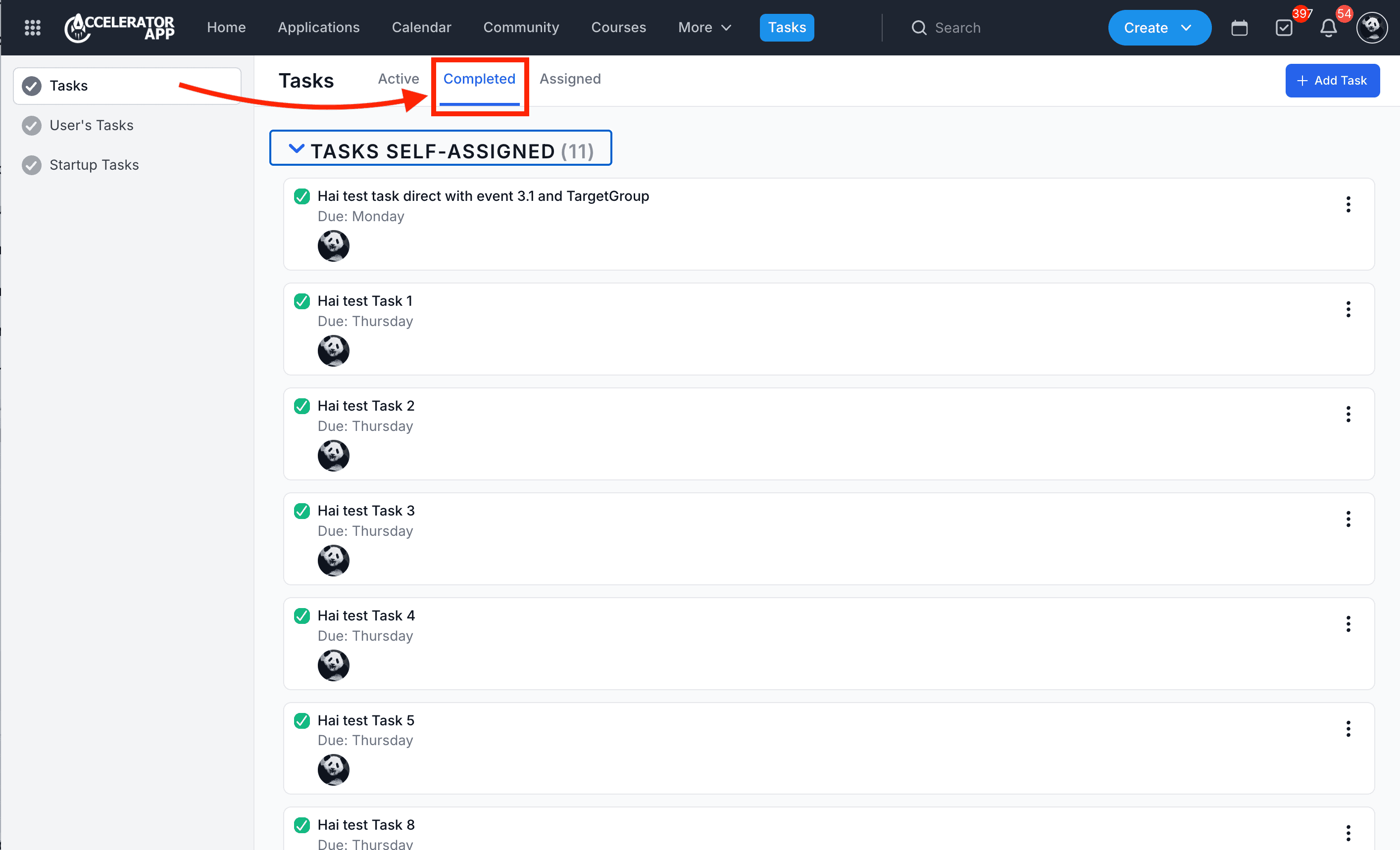Click the search magnifier icon
The height and width of the screenshot is (850, 1400).
tap(919, 27)
